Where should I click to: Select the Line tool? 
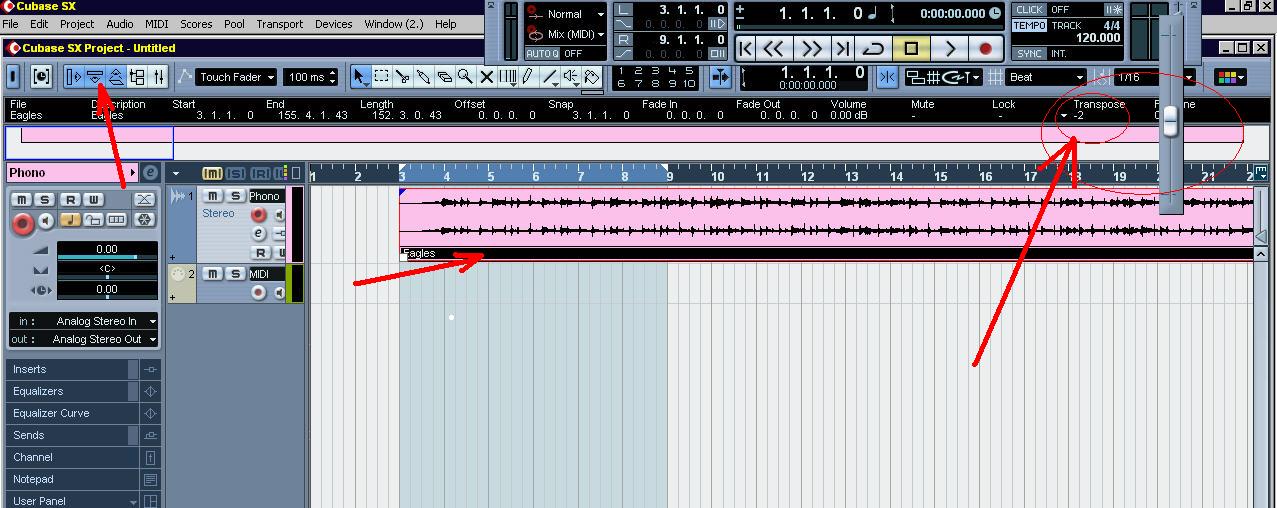click(550, 77)
